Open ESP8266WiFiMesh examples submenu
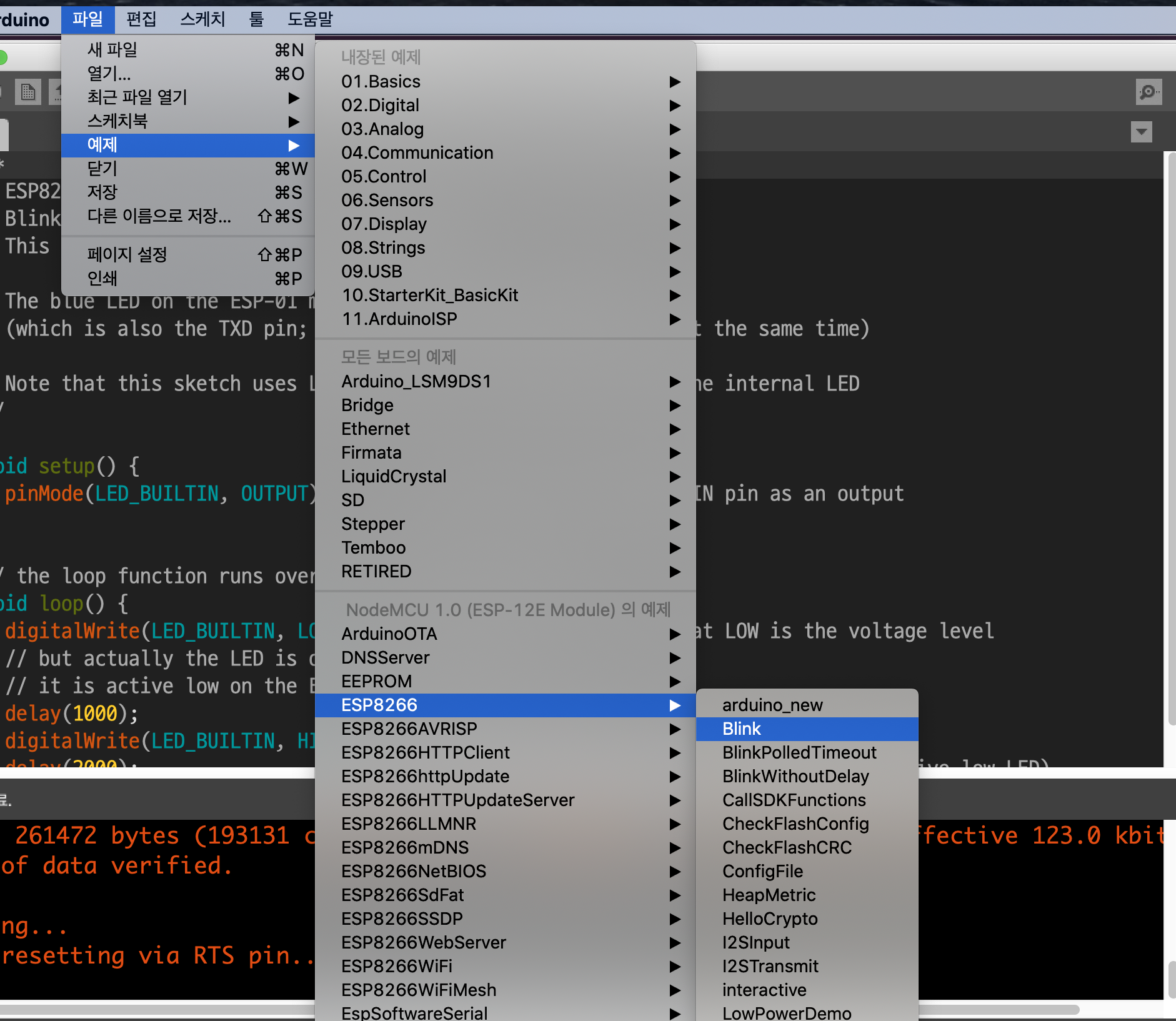This screenshot has height=1021, width=1176. click(506, 990)
